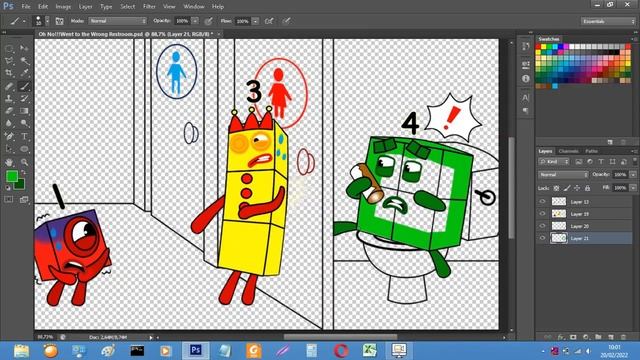Select the Ellipse shape tool

pos(24,149)
